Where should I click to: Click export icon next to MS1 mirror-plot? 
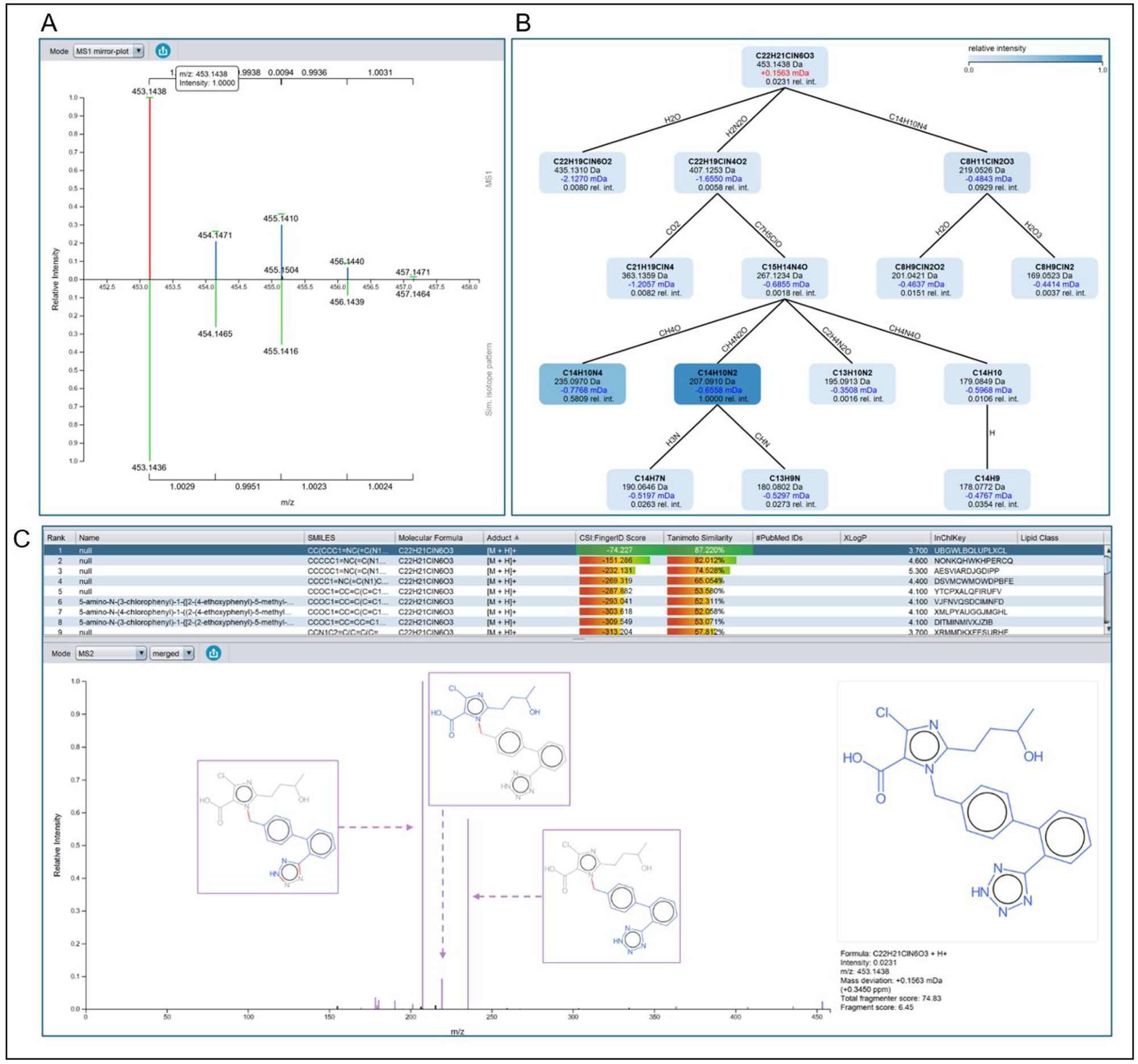tap(163, 51)
